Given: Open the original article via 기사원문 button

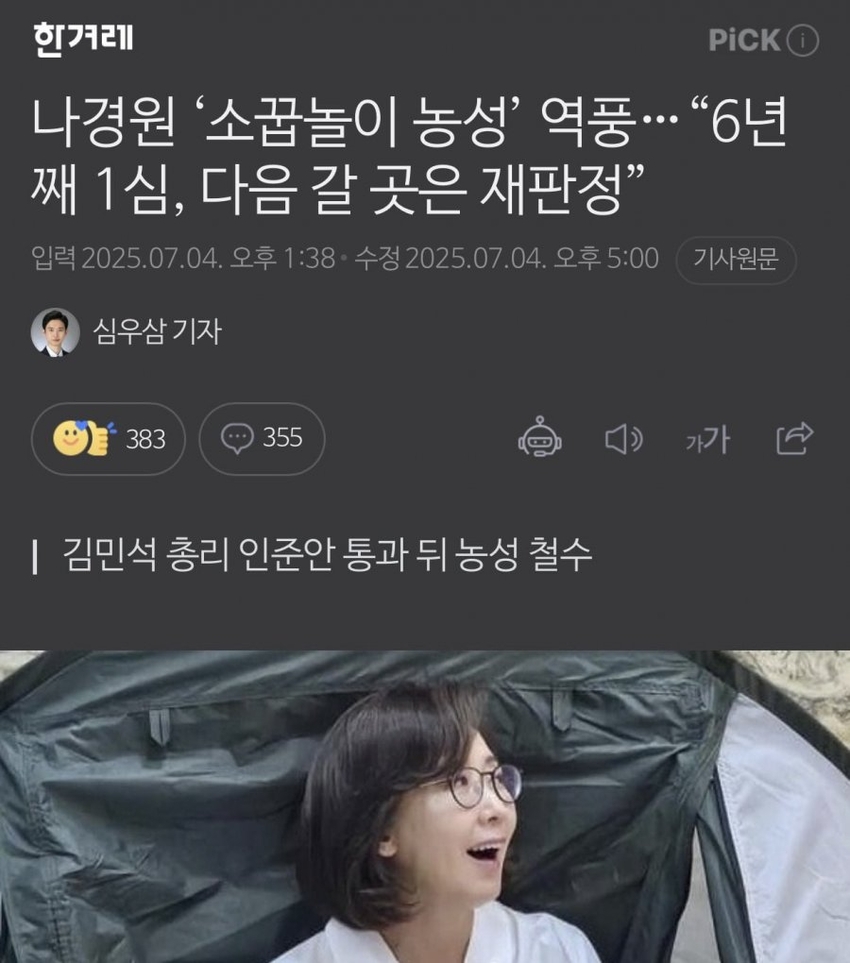Looking at the screenshot, I should pyautogui.click(x=736, y=260).
